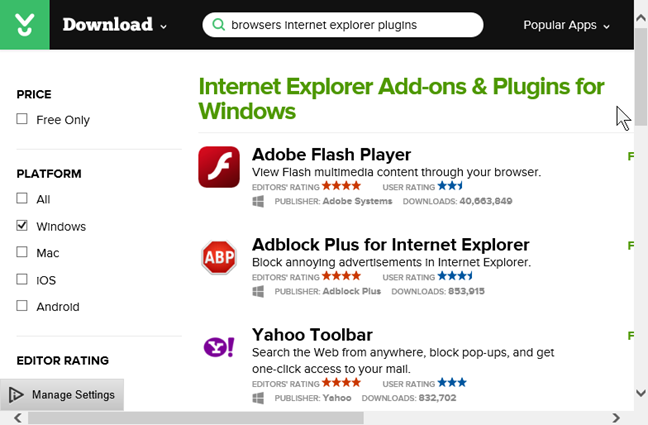Viewport: 648px width, 425px height.
Task: Click the Yahoo Toolbar title link
Action: tap(312, 334)
